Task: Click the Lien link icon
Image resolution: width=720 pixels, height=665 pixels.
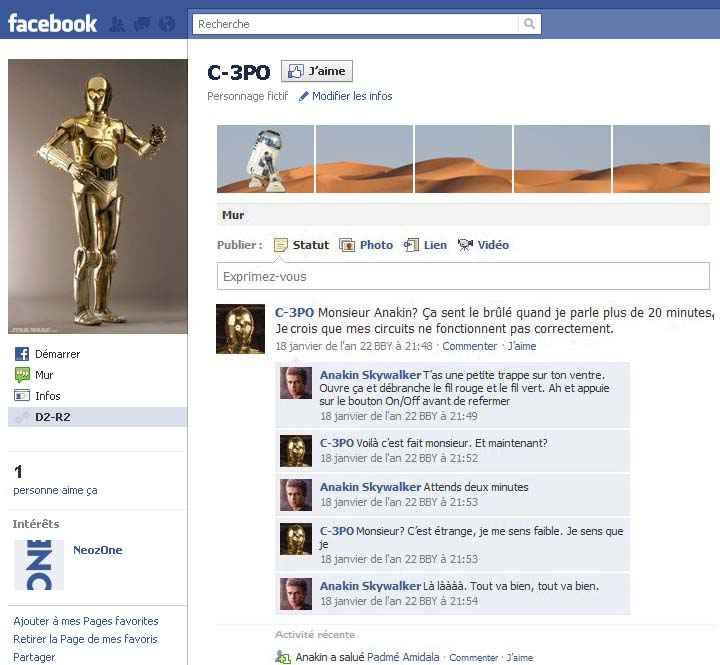Action: (x=411, y=245)
